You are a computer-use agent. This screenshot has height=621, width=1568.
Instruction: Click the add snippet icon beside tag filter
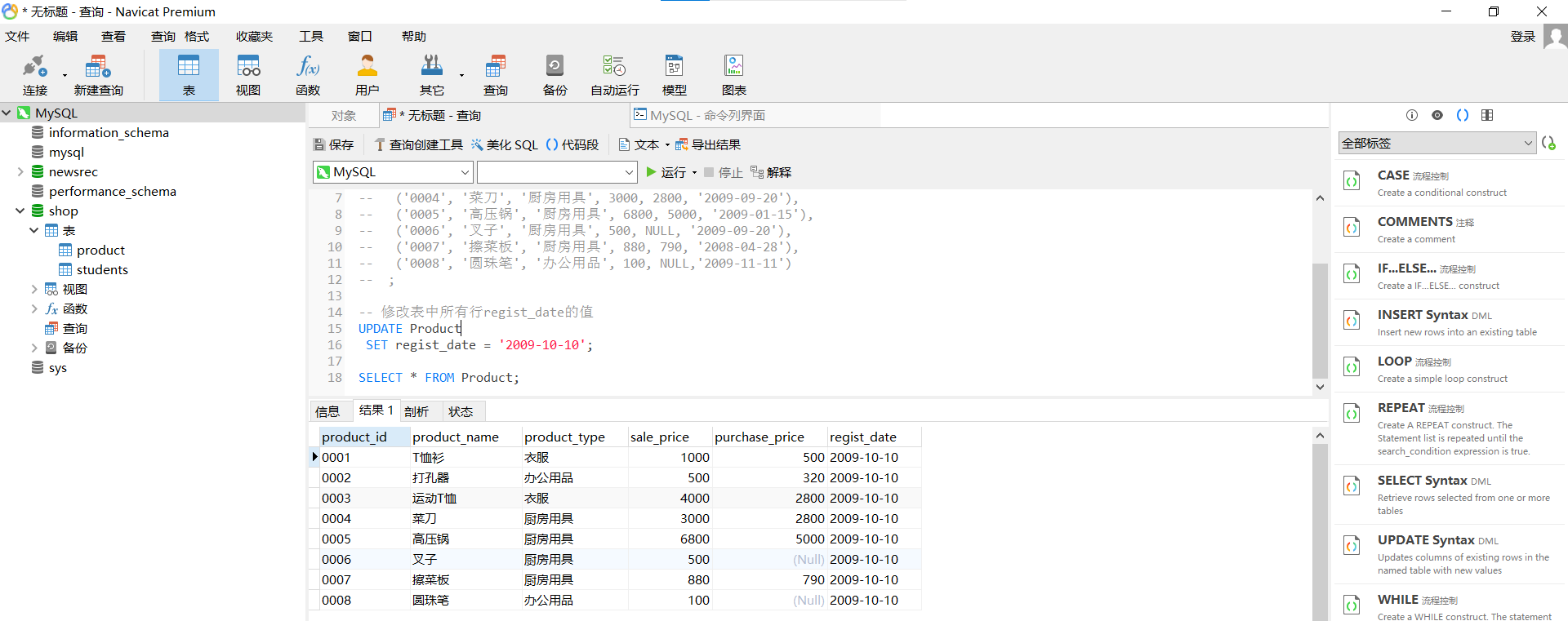pyautogui.click(x=1548, y=143)
